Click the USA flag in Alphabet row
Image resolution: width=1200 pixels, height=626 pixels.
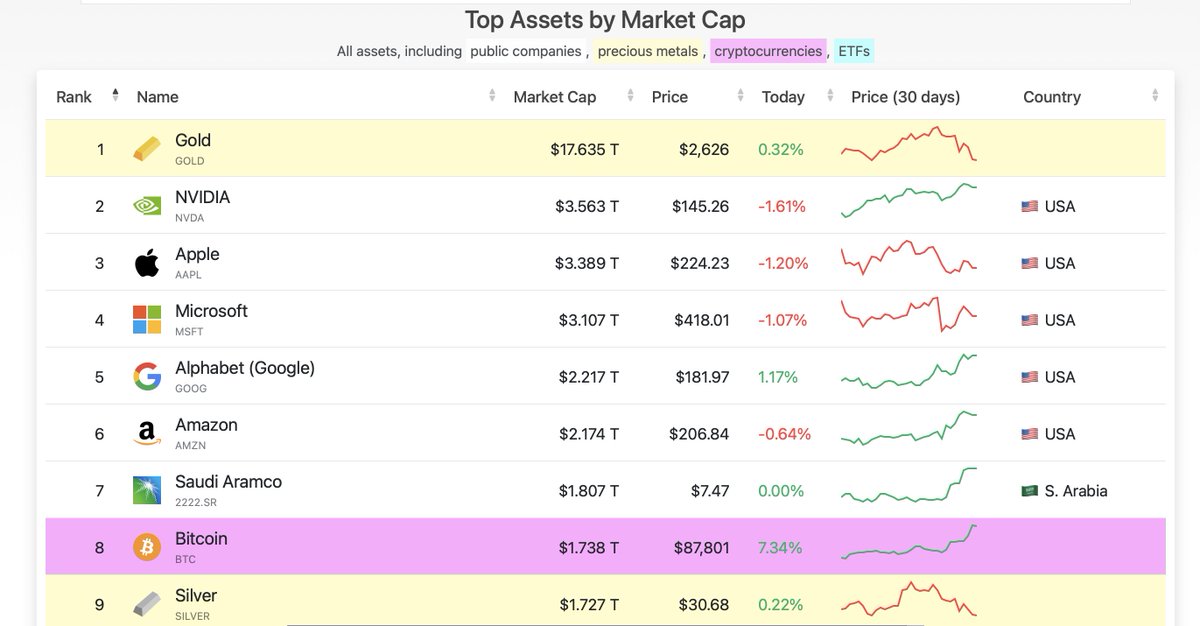(x=1029, y=378)
